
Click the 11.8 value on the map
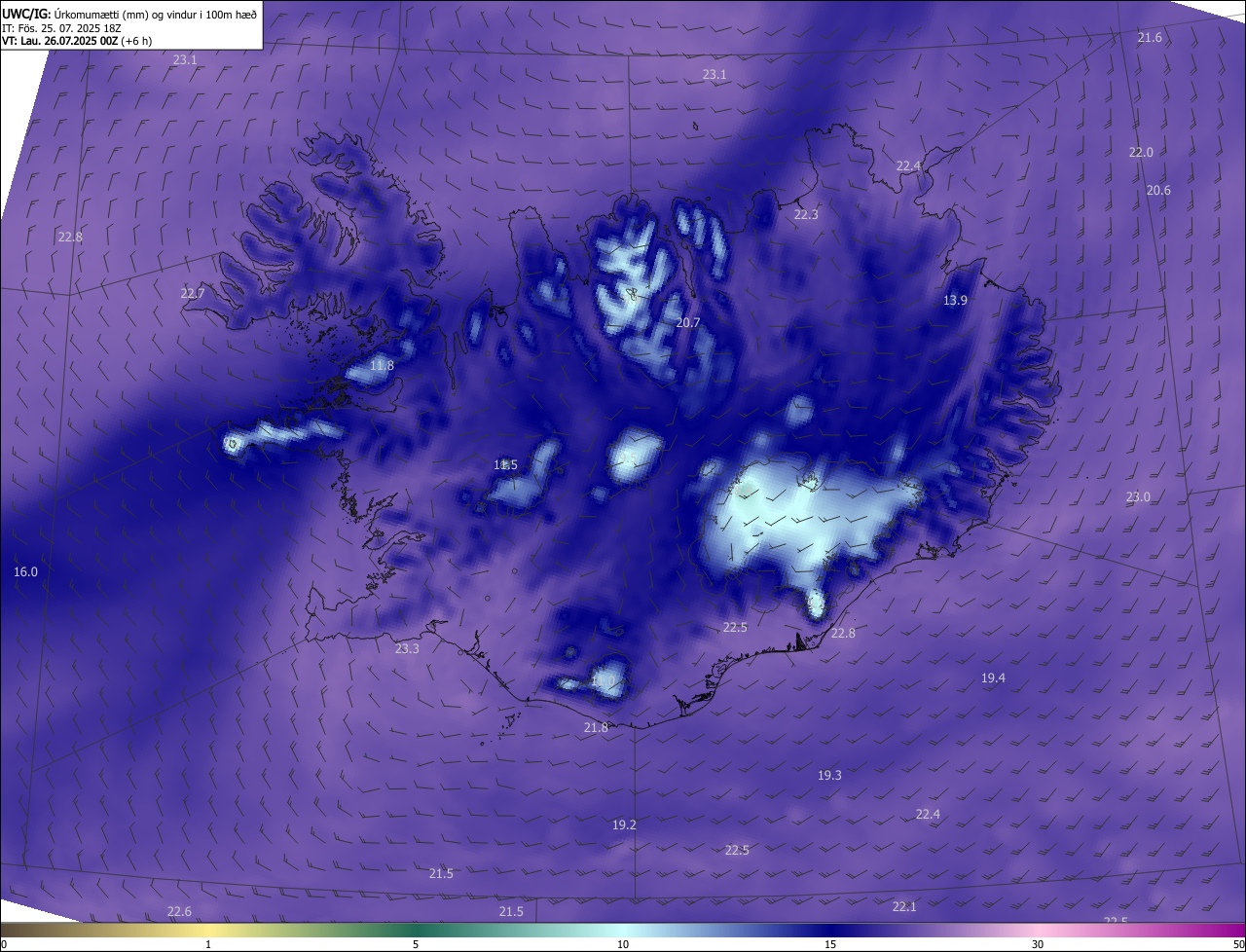pyautogui.click(x=383, y=366)
